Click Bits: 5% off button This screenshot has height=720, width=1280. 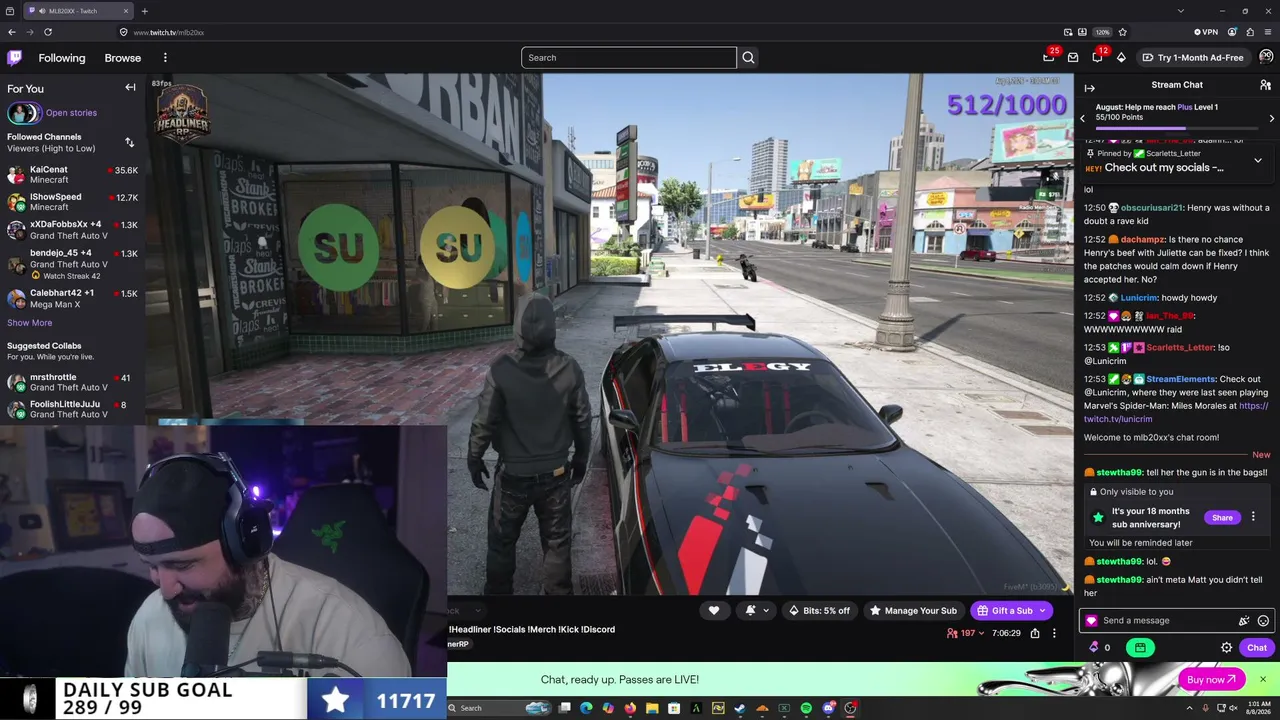(819, 610)
